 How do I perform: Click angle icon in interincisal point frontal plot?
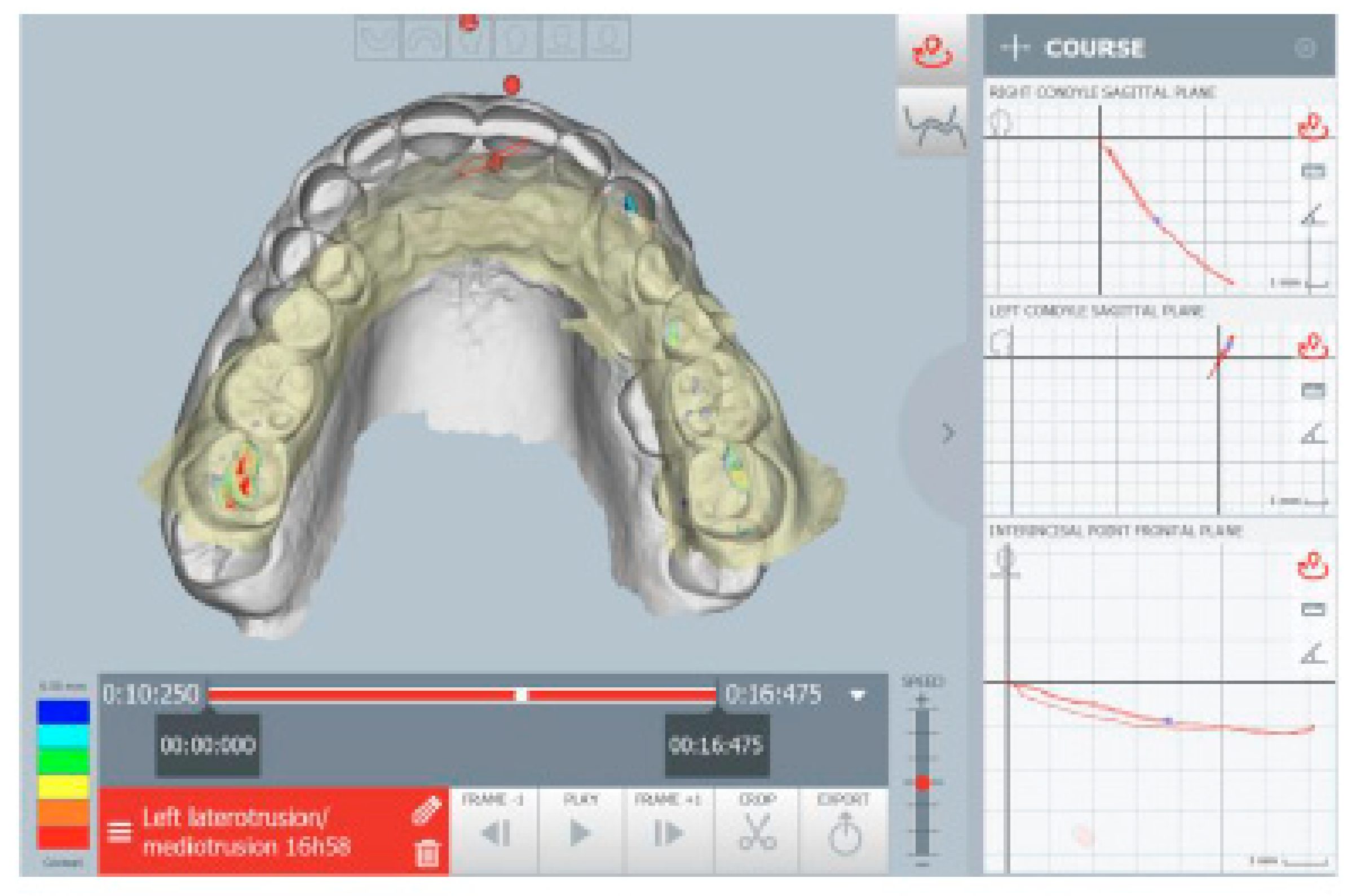tap(1312, 654)
